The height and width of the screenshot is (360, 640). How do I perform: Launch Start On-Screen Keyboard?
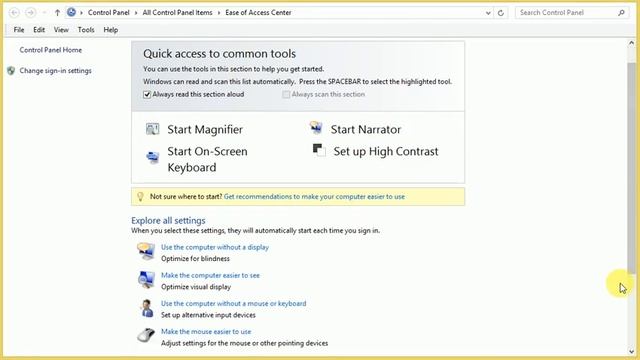point(207,159)
